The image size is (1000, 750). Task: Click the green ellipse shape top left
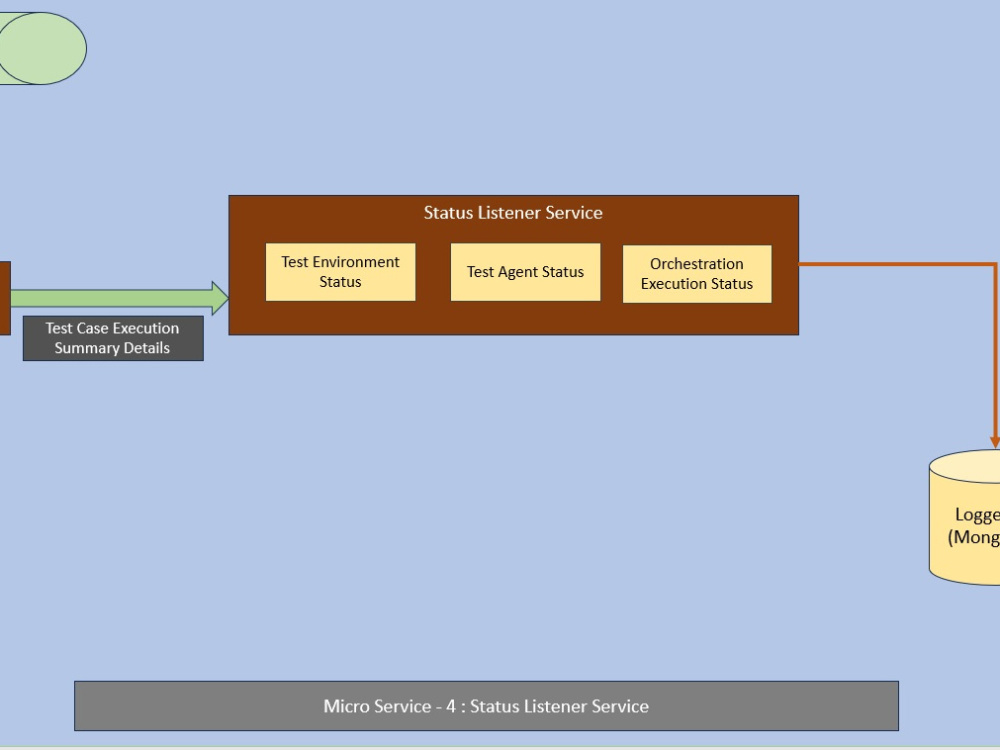click(x=40, y=45)
